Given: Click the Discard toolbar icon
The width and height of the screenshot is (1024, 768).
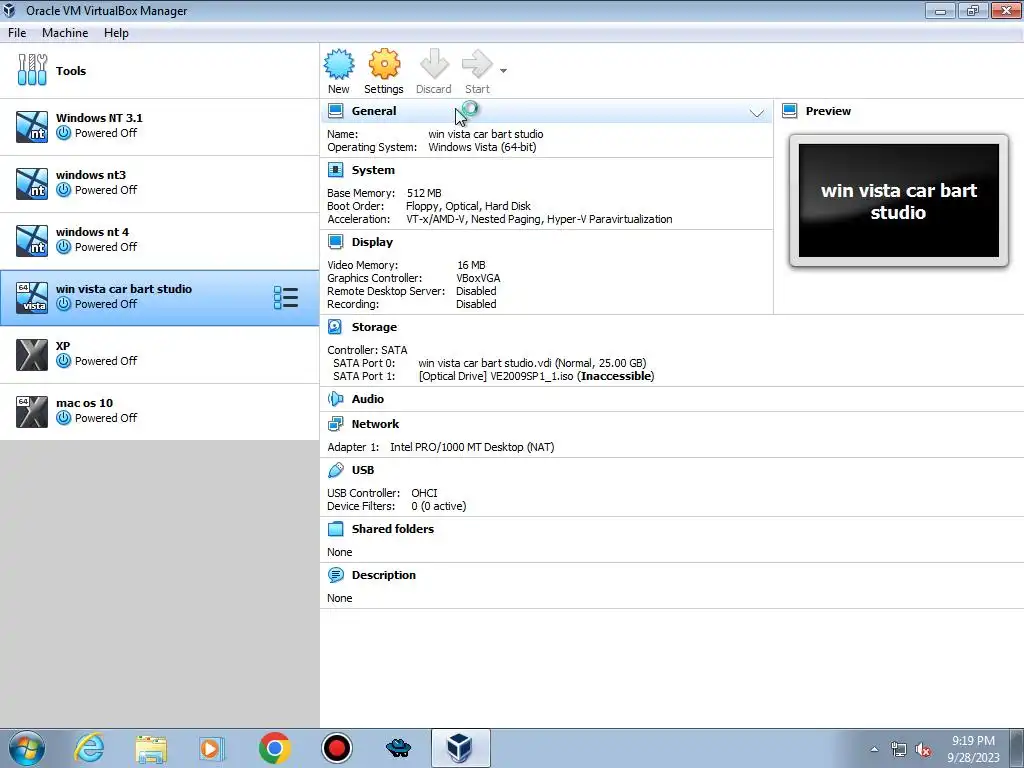Looking at the screenshot, I should click(434, 64).
